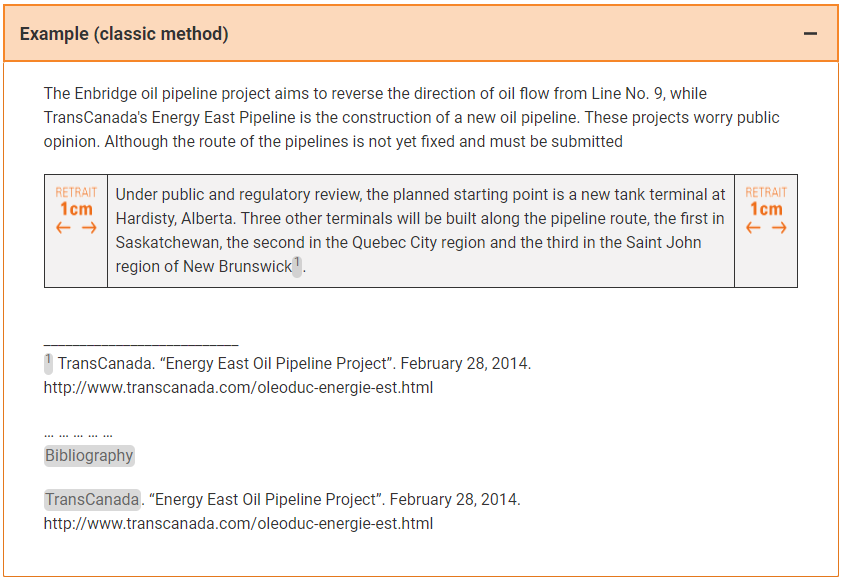Viewport: 847px width, 583px height.
Task: Click the 1cm label in right margin box
Action: click(x=766, y=209)
